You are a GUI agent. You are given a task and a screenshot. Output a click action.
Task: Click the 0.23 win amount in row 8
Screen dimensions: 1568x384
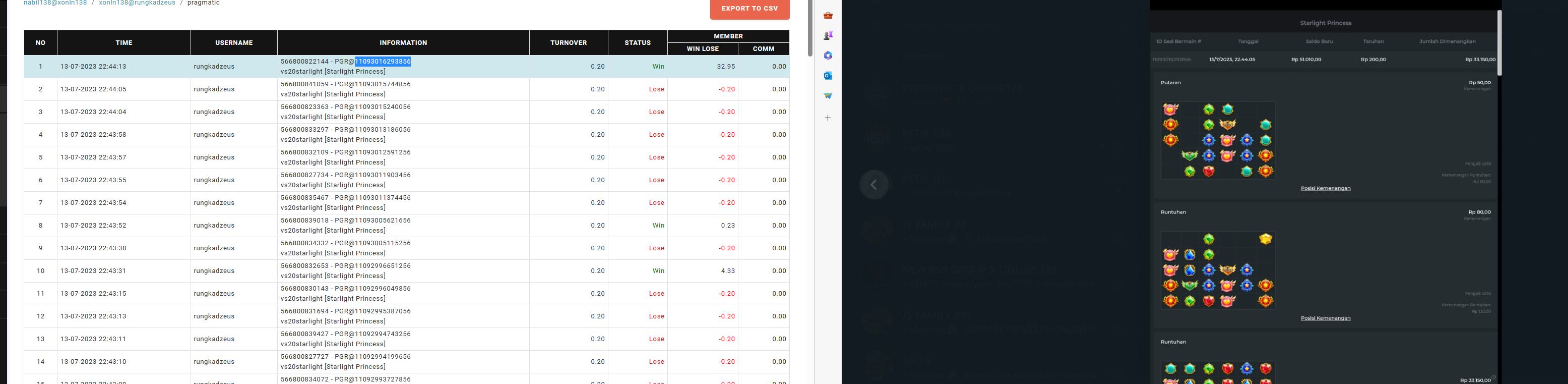(x=728, y=226)
